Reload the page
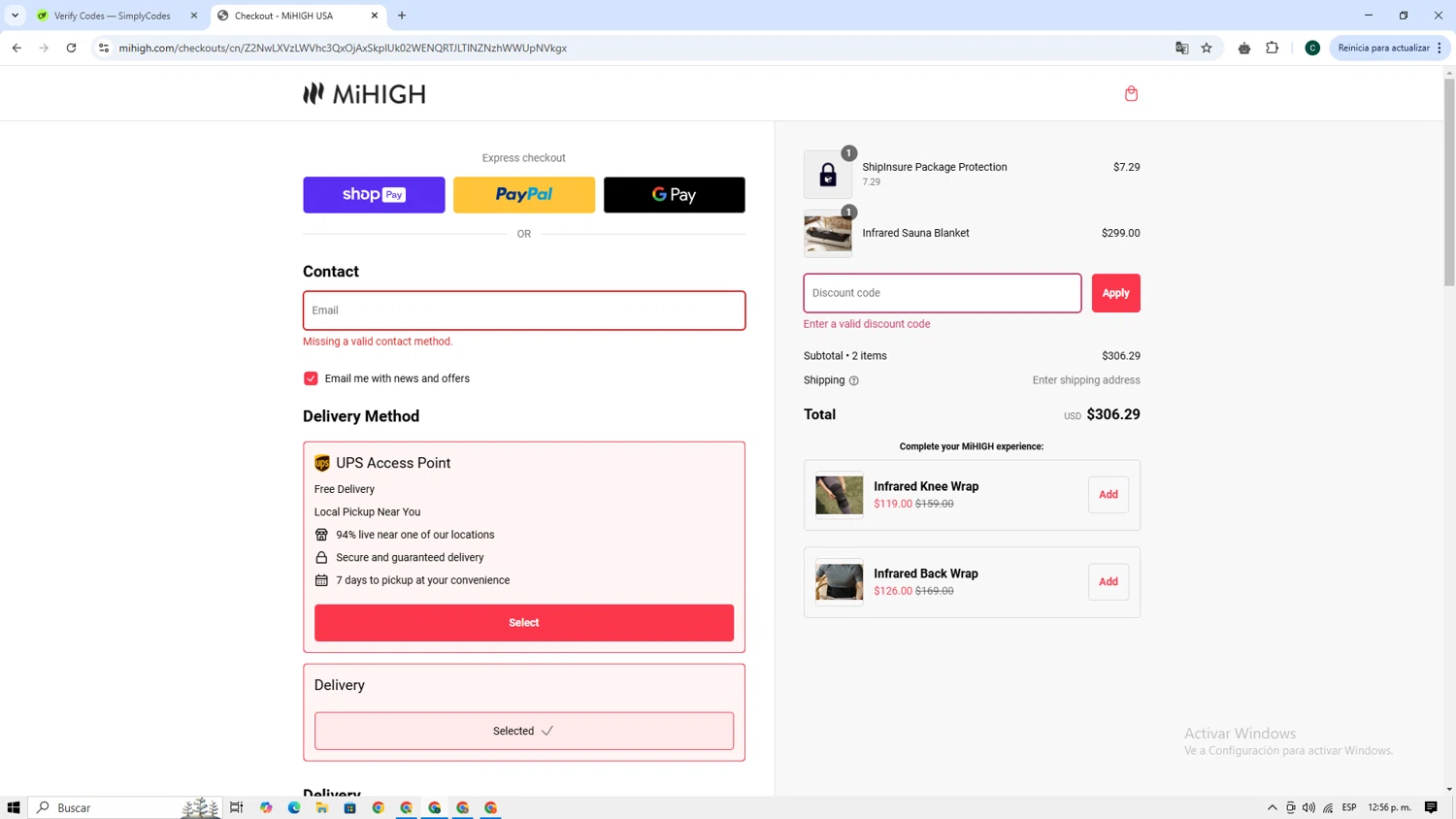 [71, 48]
